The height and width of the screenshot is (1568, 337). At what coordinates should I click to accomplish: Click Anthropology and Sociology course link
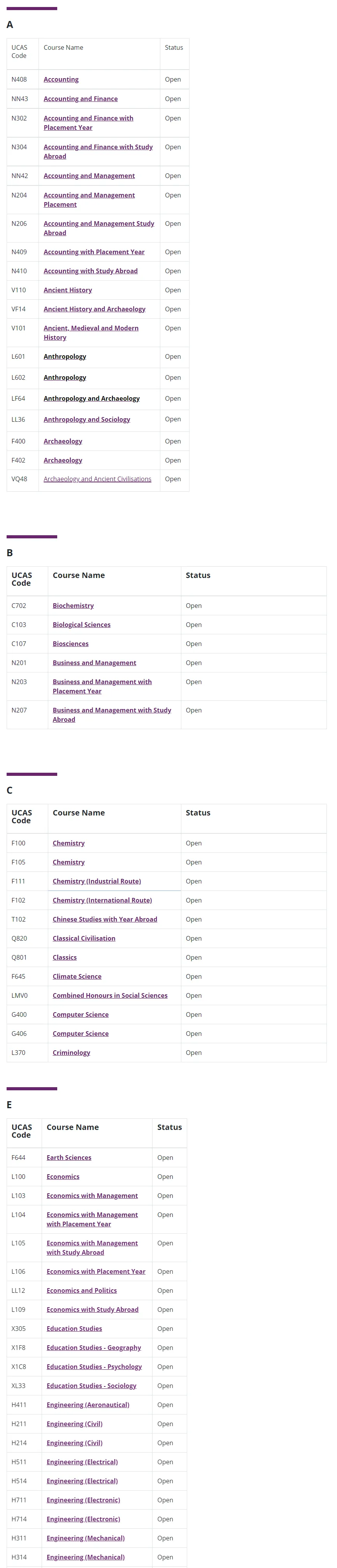[86, 419]
